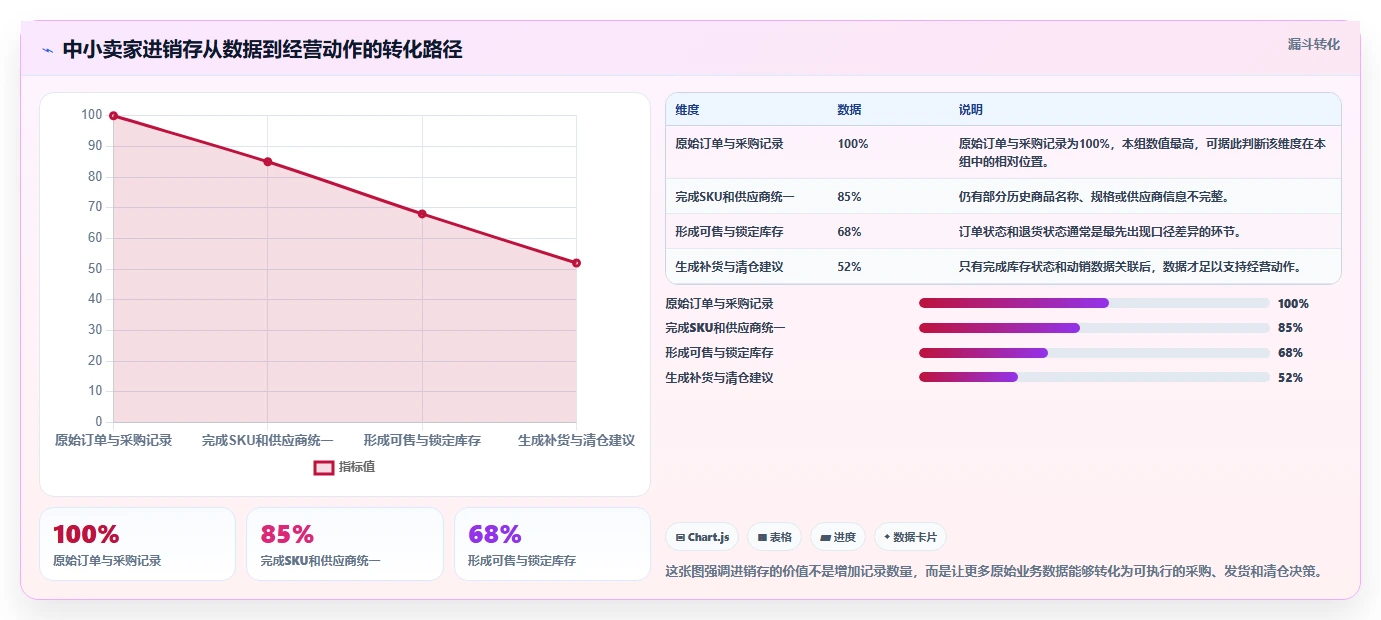This screenshot has width=1381, height=620.
Task: Click the Chart.js tag chip
Action: (x=702, y=537)
